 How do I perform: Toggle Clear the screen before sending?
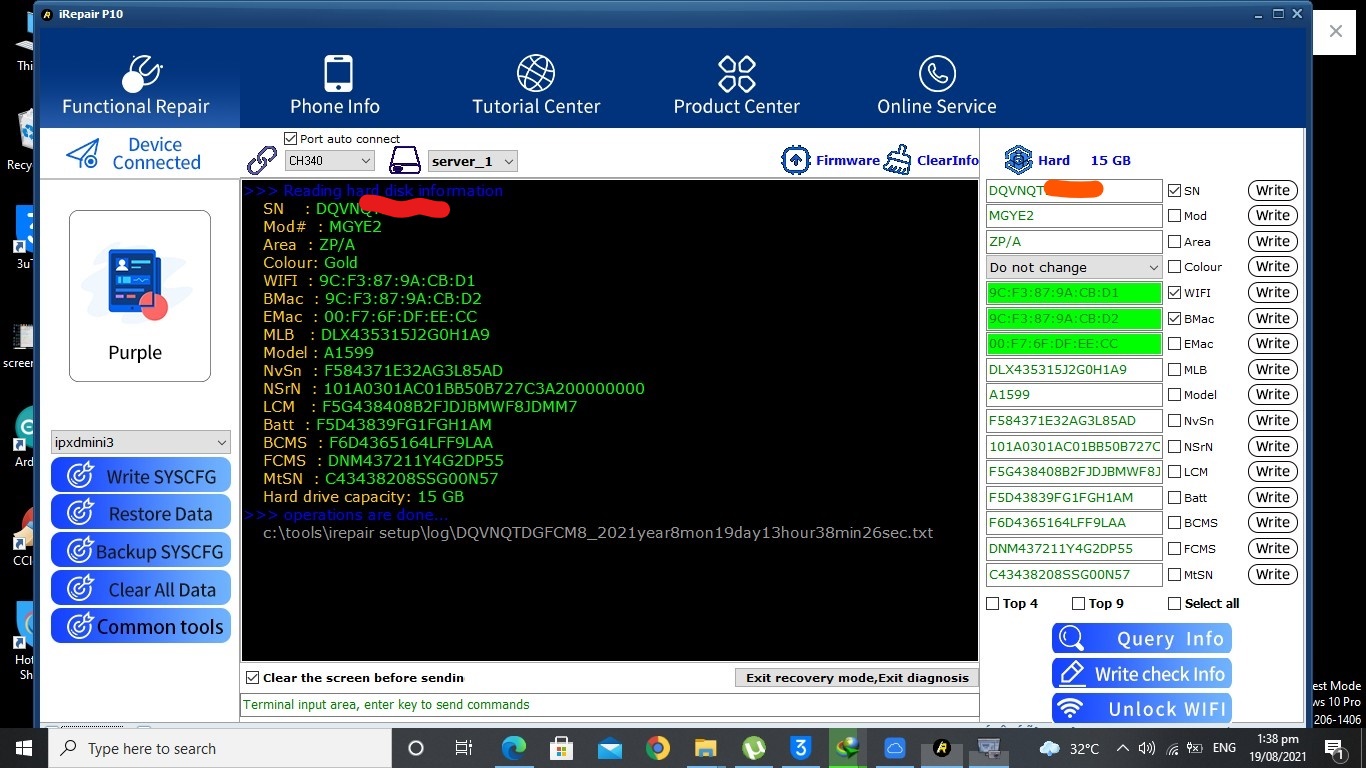tap(253, 678)
